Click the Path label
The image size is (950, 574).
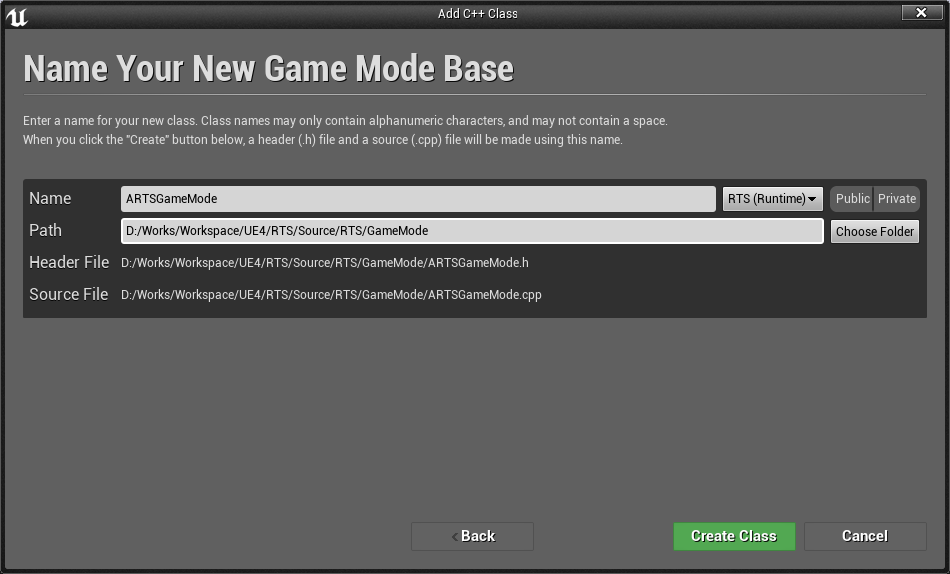click(x=45, y=230)
